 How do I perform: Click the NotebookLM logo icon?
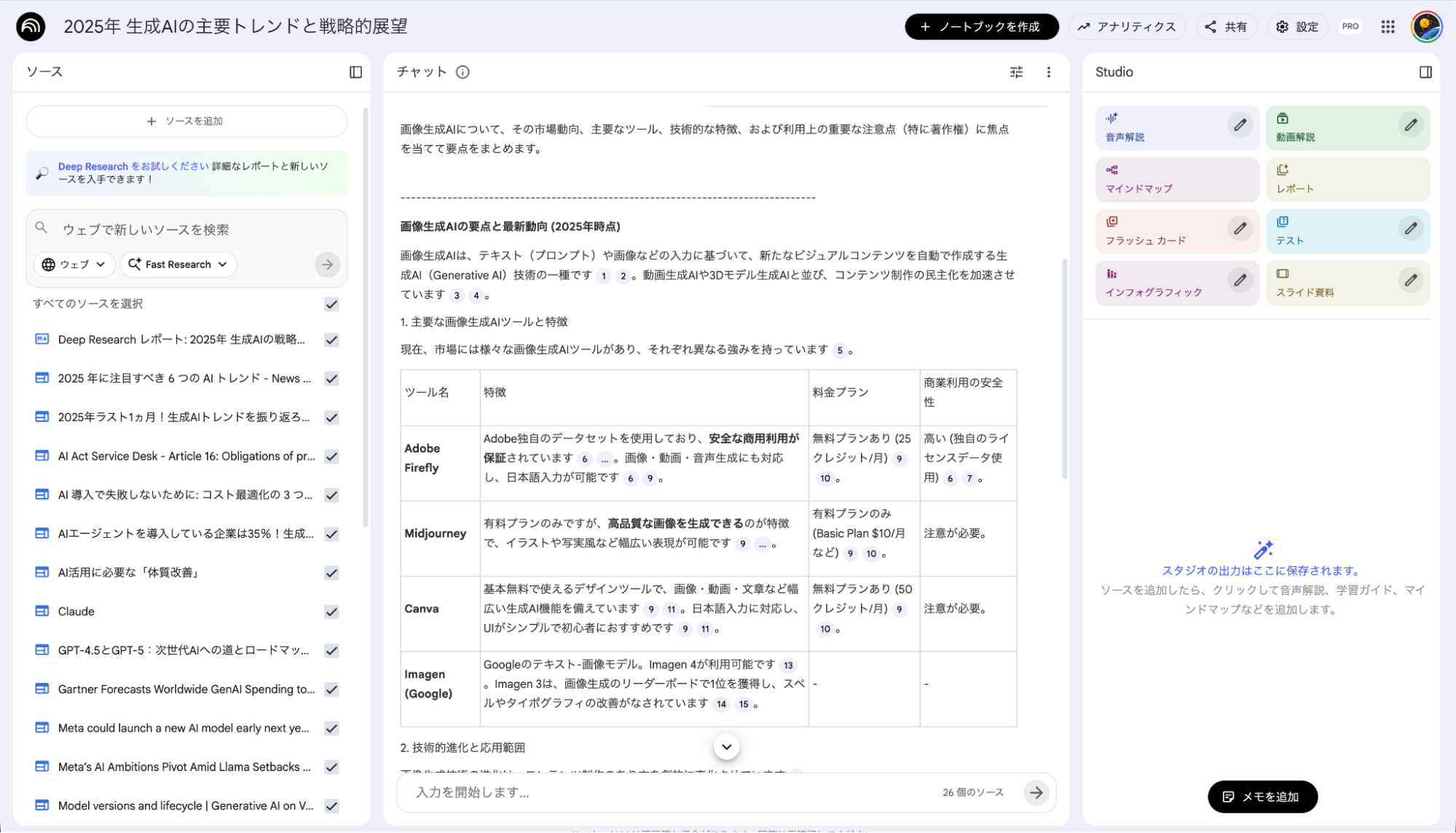pos(29,26)
